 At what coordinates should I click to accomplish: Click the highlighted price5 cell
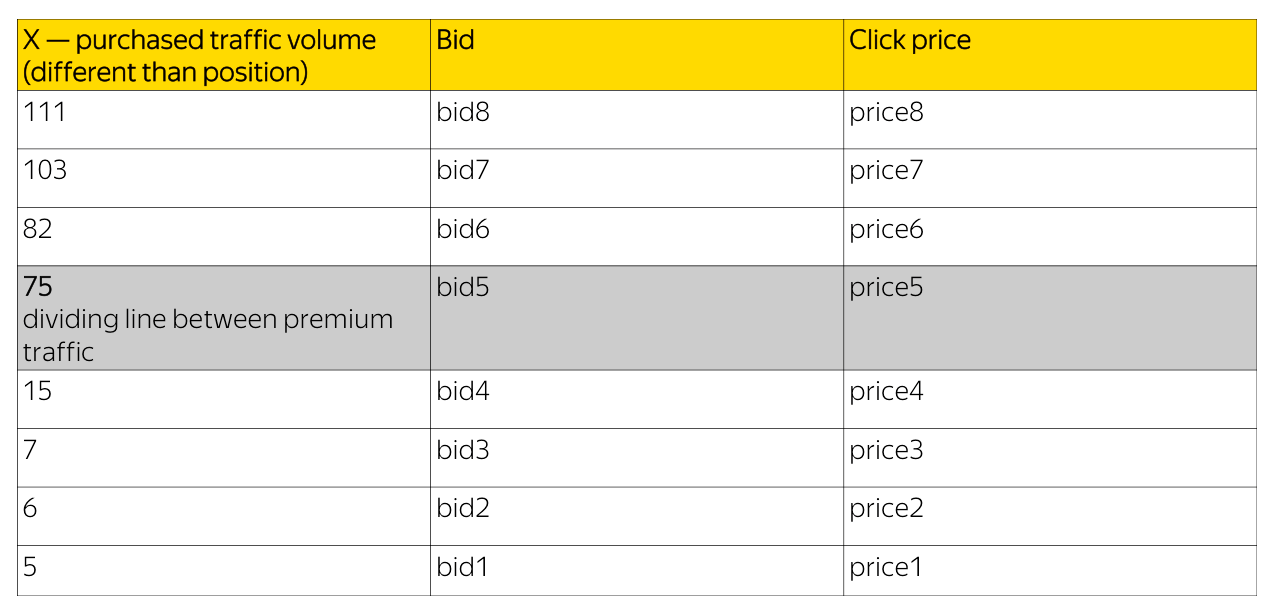886,288
